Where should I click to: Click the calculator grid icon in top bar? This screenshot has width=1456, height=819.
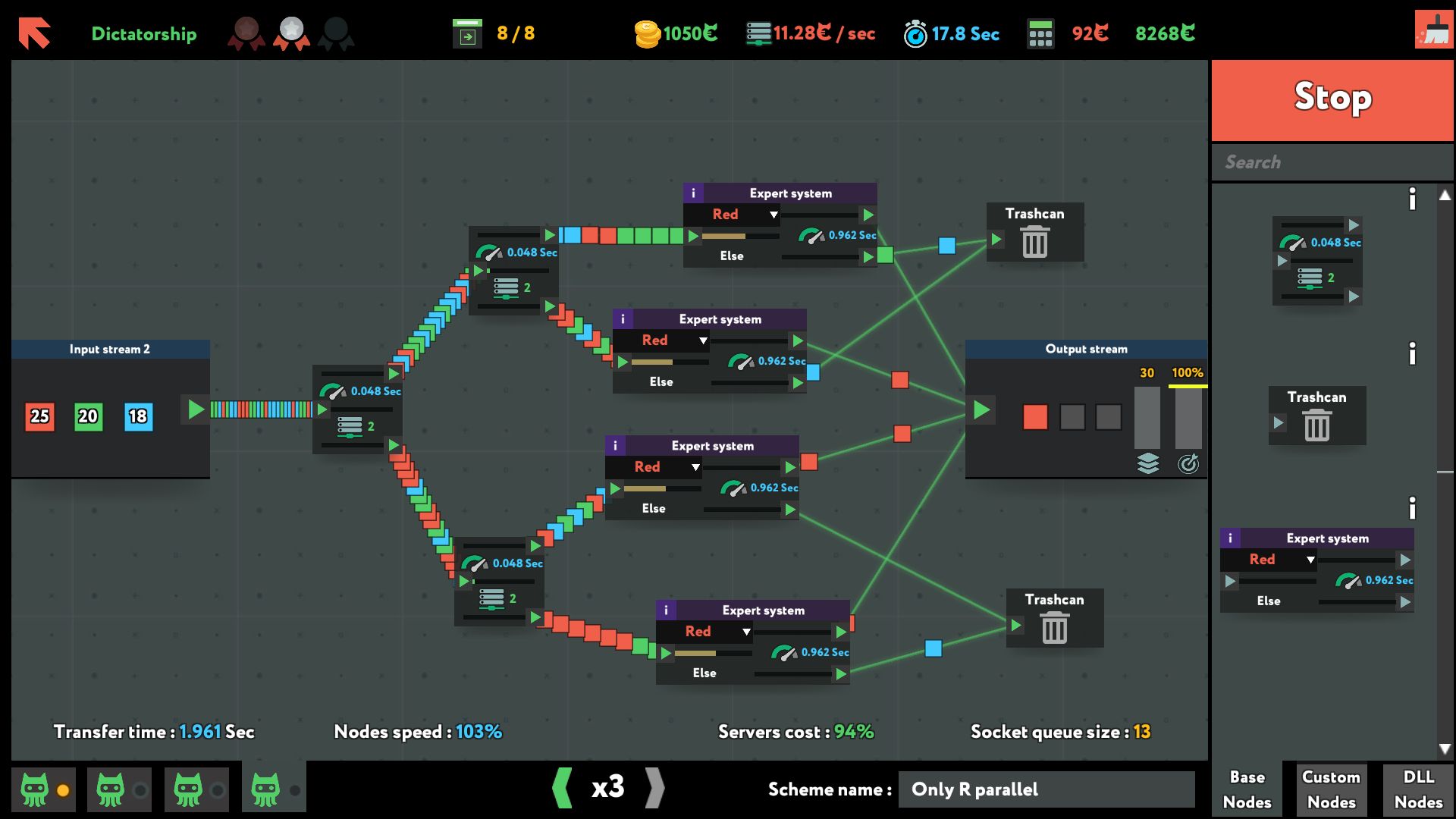click(x=1040, y=34)
